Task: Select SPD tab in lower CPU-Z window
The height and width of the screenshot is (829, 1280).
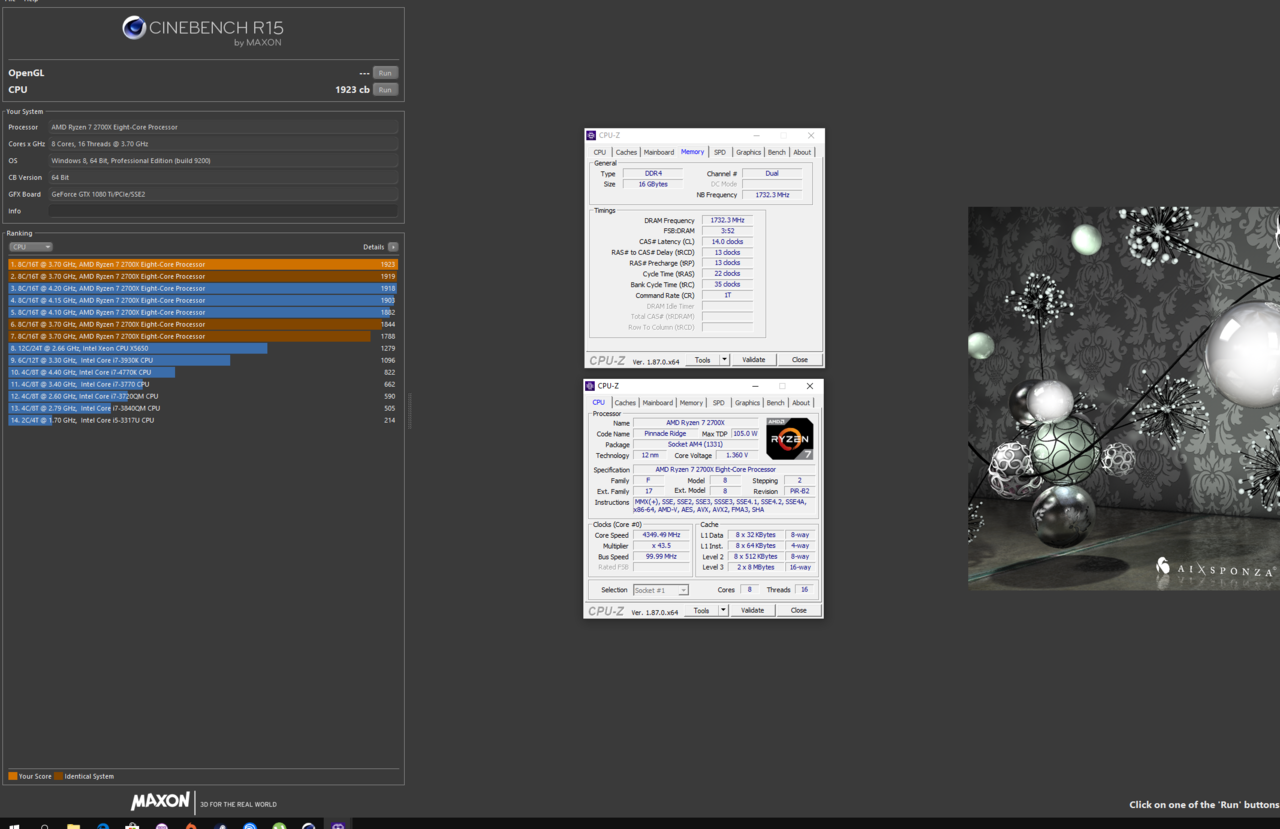Action: point(719,403)
